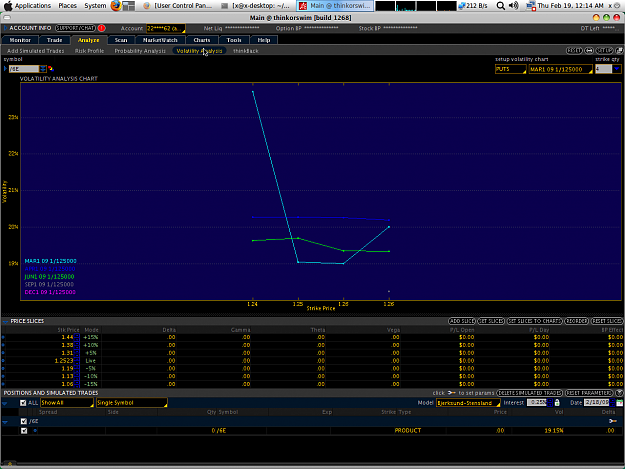Open the Probability Analysis subtab
The width and height of the screenshot is (625, 469).
click(x=140, y=51)
